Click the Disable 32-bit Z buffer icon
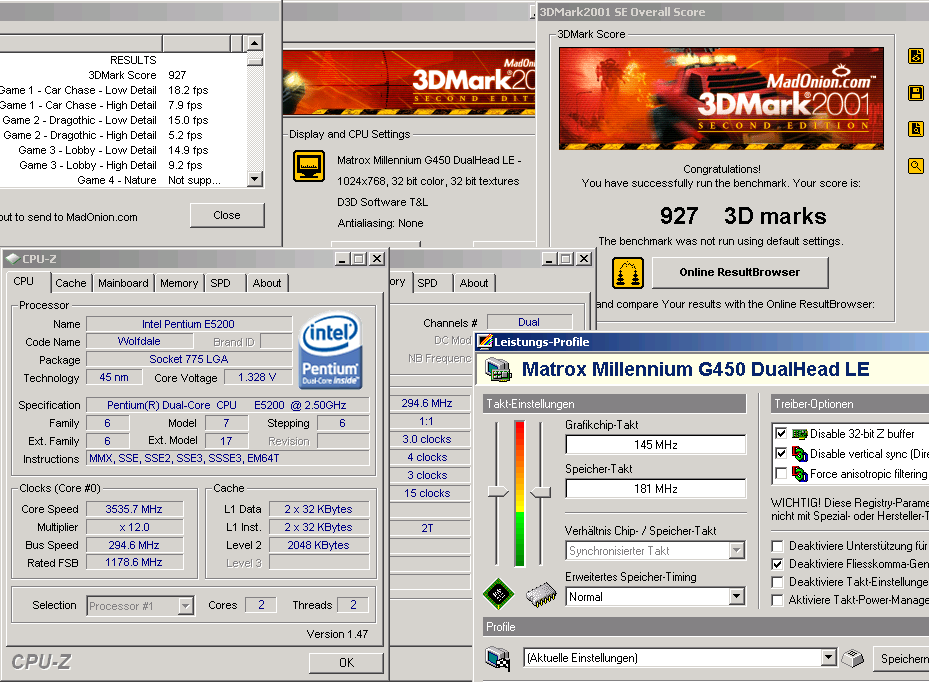This screenshot has width=929, height=682. click(x=800, y=434)
